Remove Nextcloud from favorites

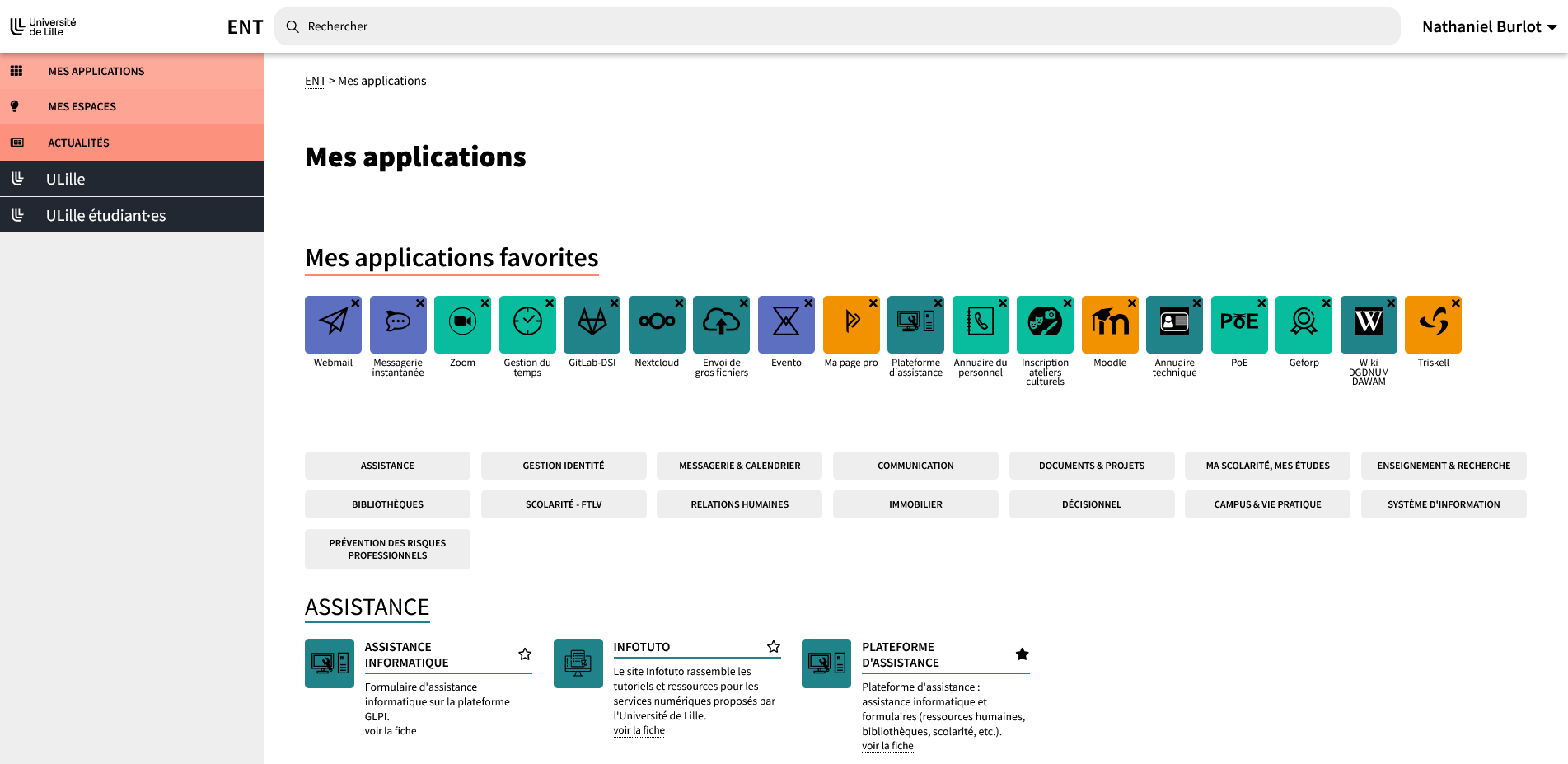point(679,303)
